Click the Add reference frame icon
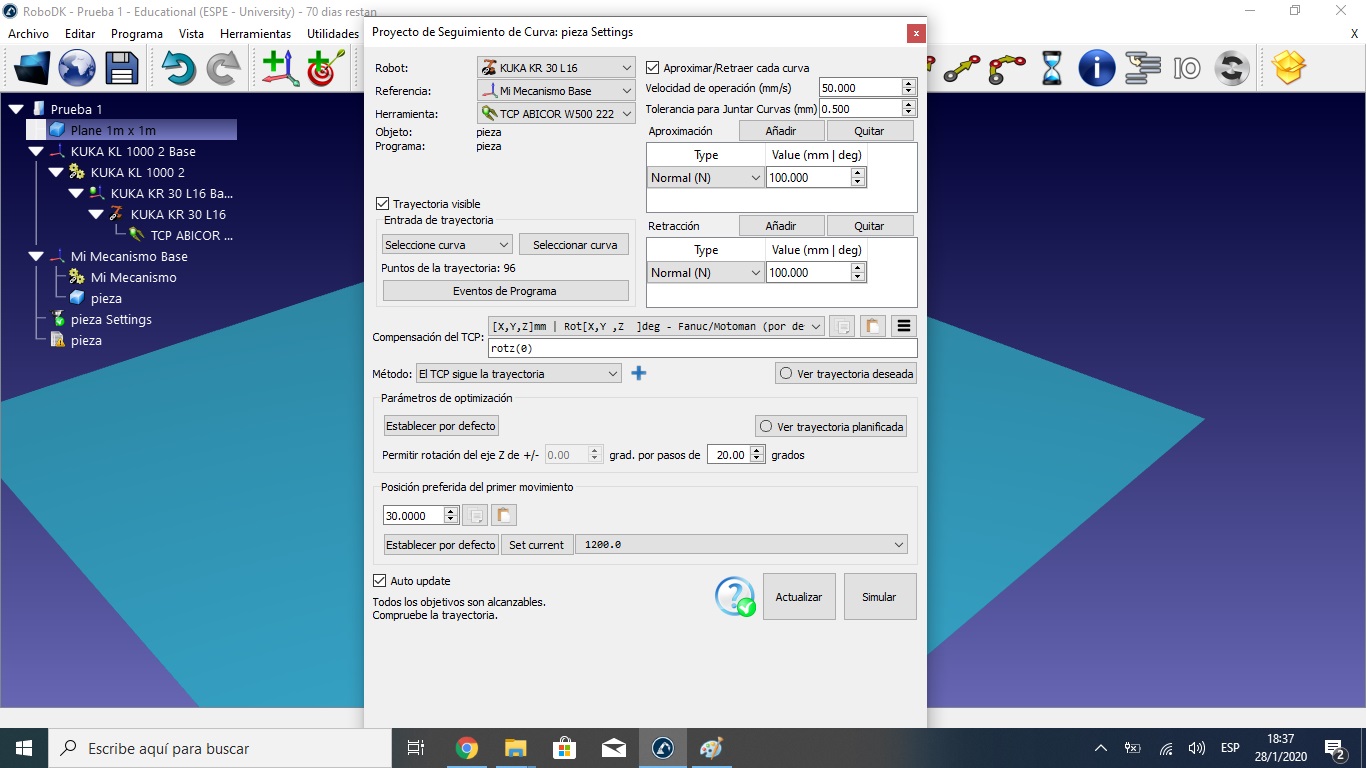Viewport: 1366px width, 768px height. [x=280, y=68]
